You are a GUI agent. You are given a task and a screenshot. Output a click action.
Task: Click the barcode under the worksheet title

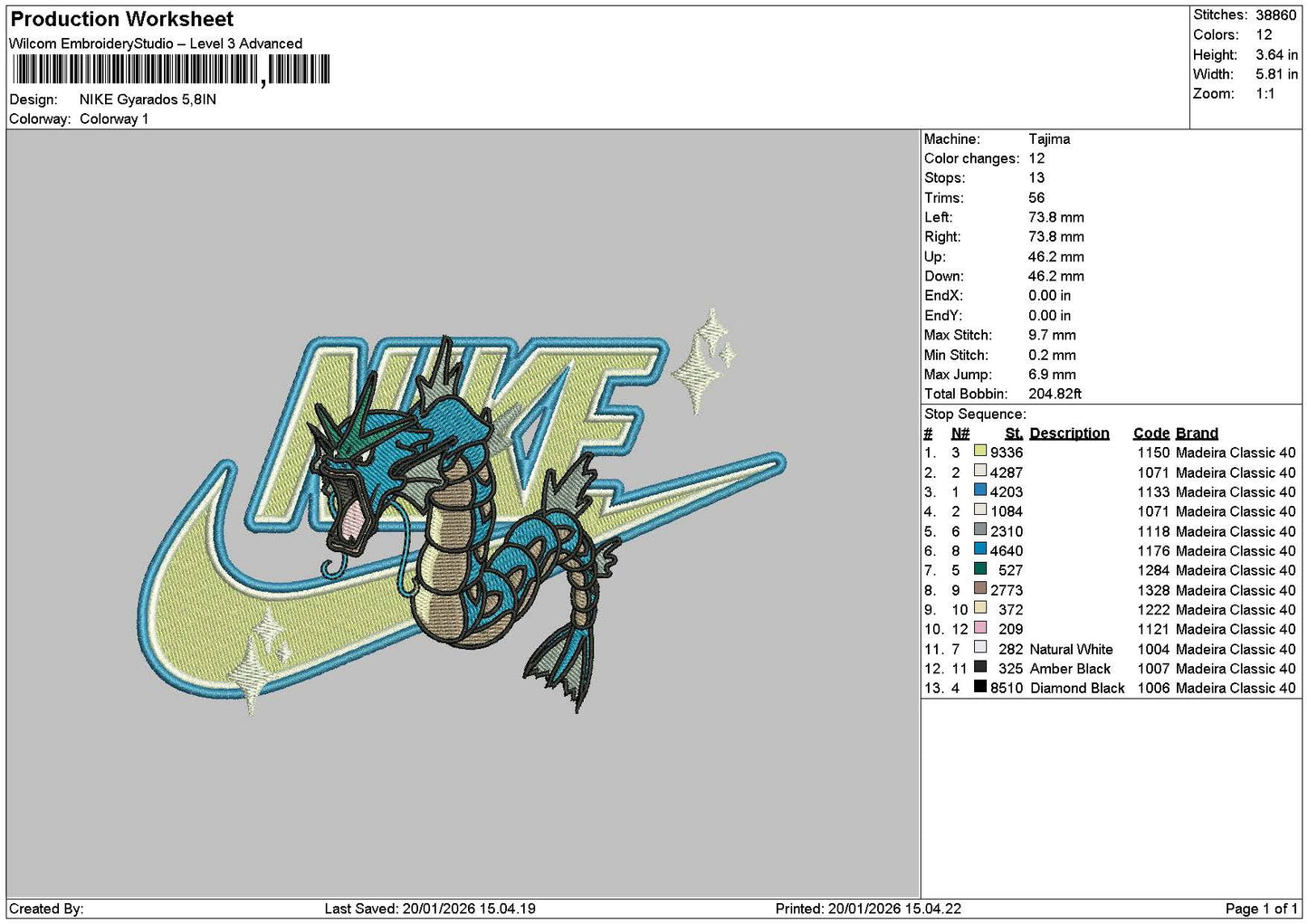[x=171, y=70]
